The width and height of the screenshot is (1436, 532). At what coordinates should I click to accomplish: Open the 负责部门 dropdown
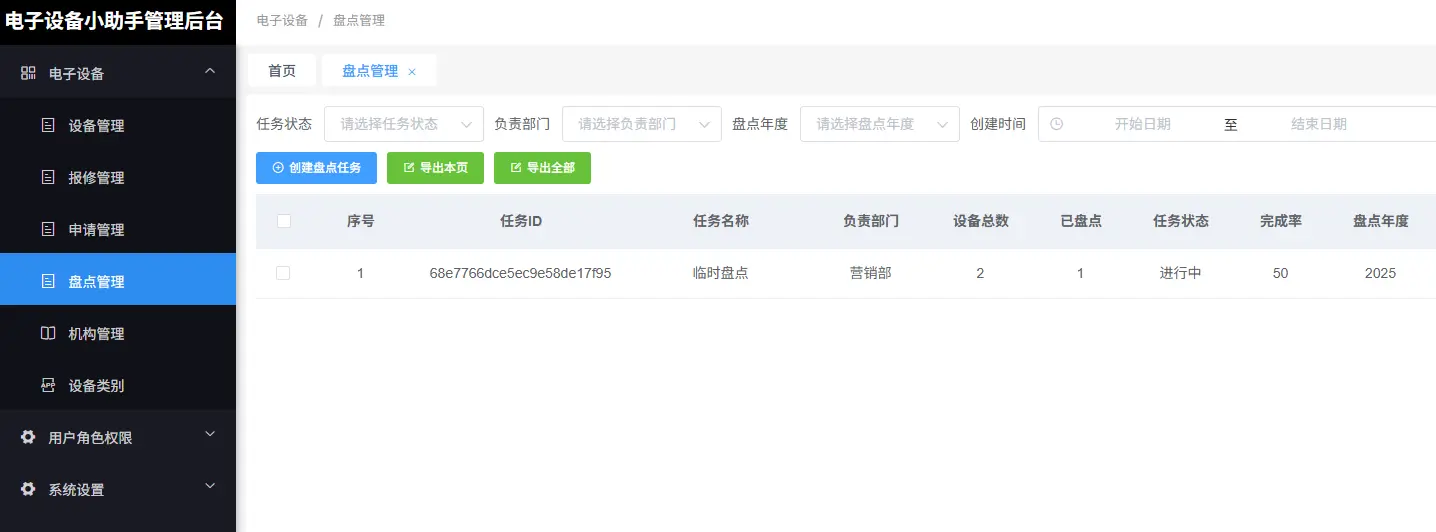(x=641, y=124)
